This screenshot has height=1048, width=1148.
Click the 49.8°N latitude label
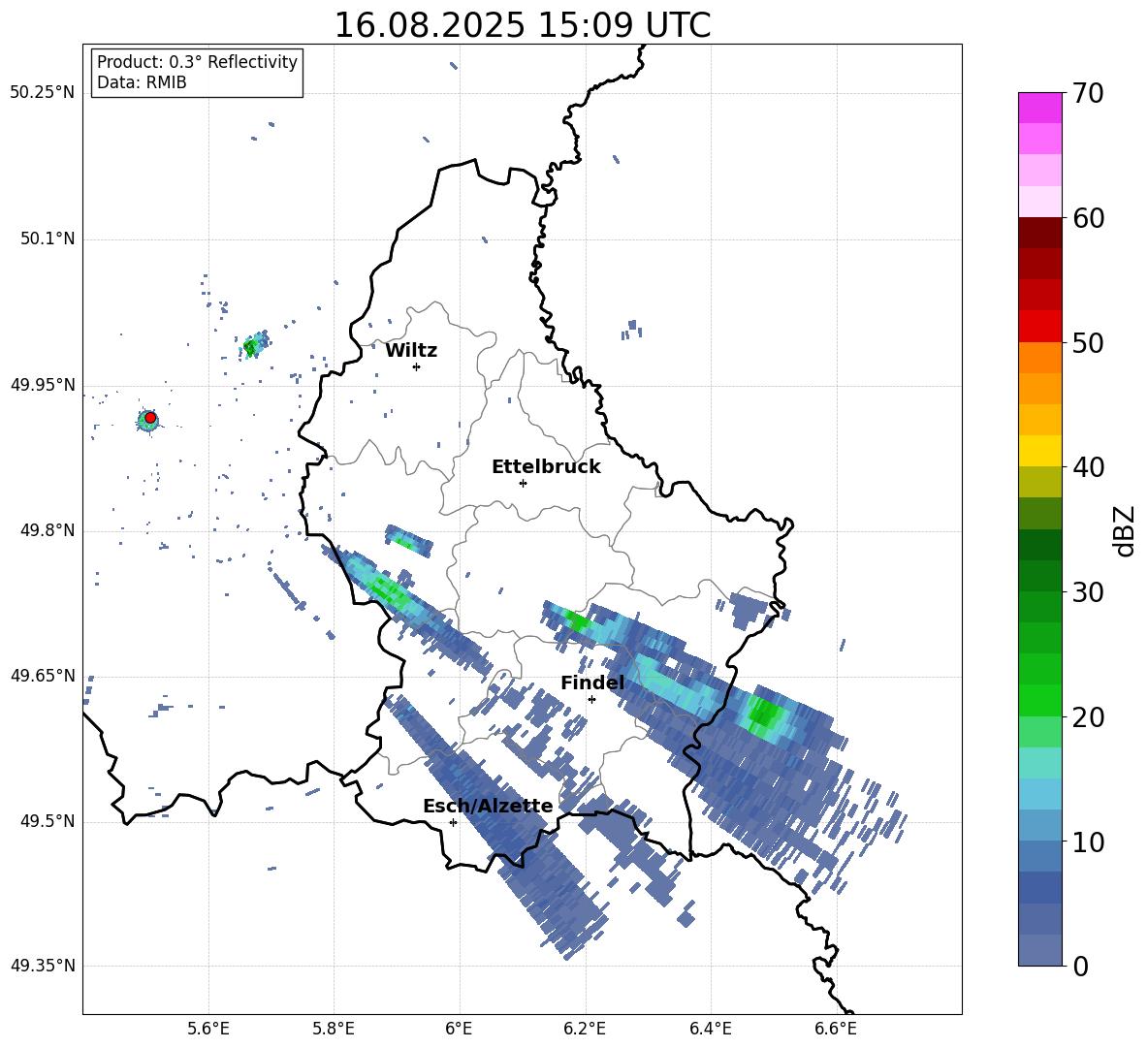[48, 530]
